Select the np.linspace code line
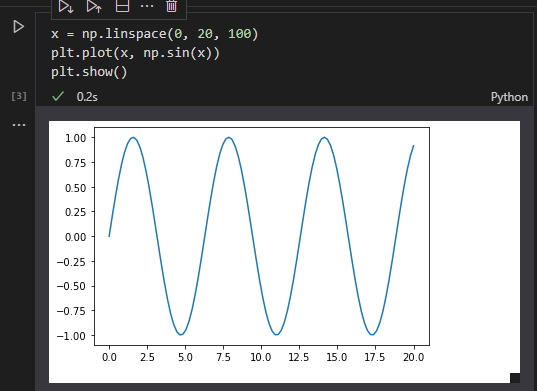This screenshot has height=391, width=537. 154,34
